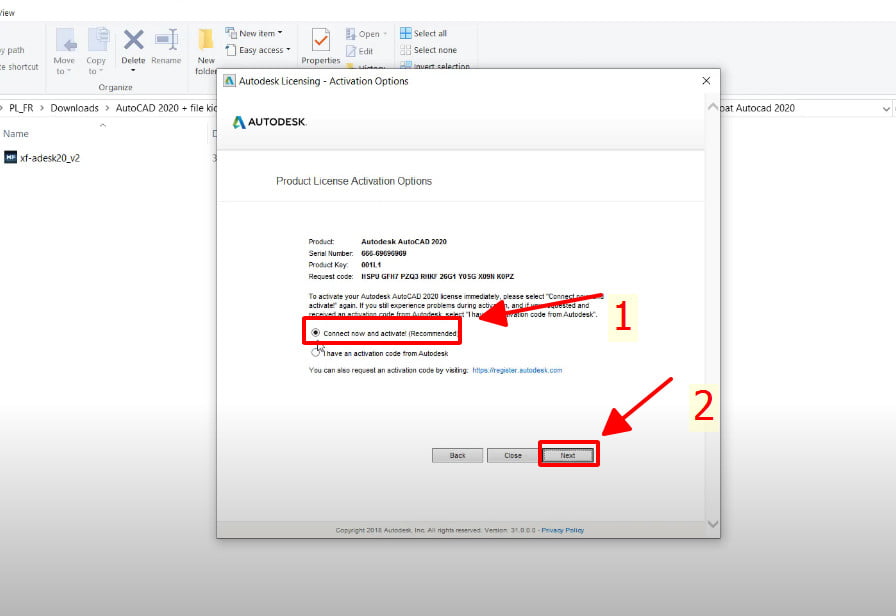Click the Delete icon in Explorer ribbon
The image size is (896, 616).
133,40
